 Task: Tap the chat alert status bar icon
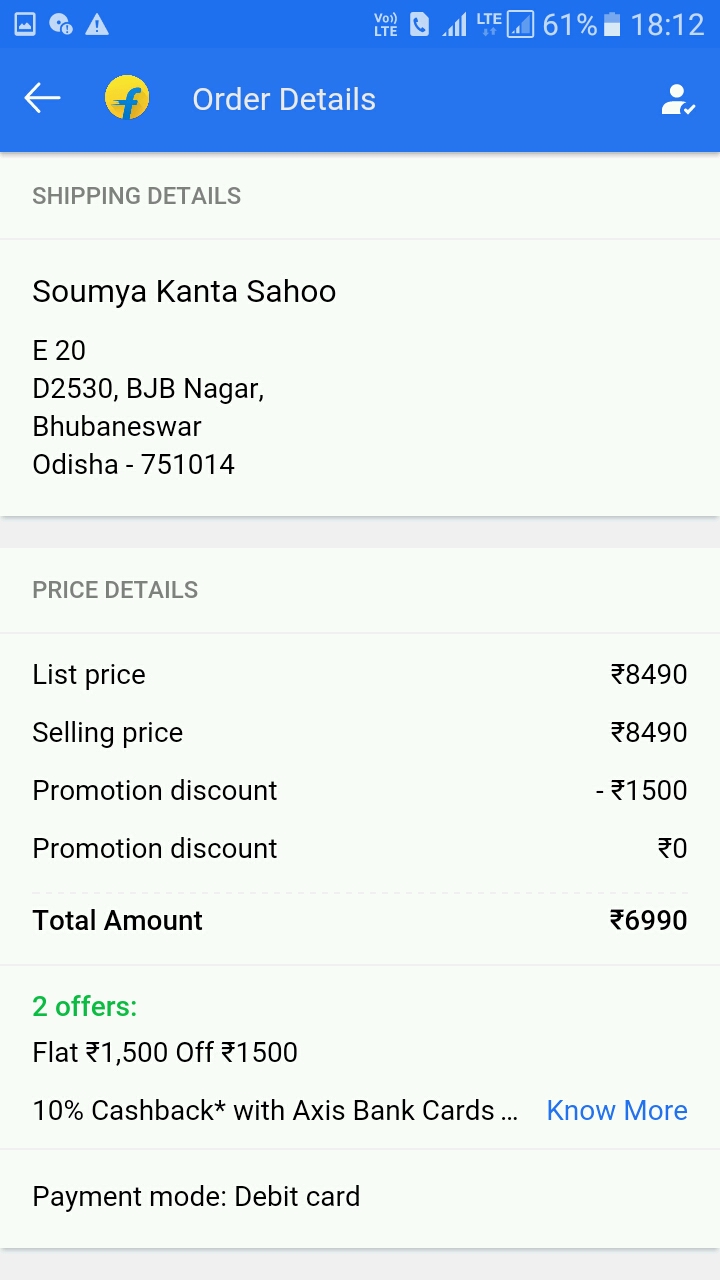(61, 24)
